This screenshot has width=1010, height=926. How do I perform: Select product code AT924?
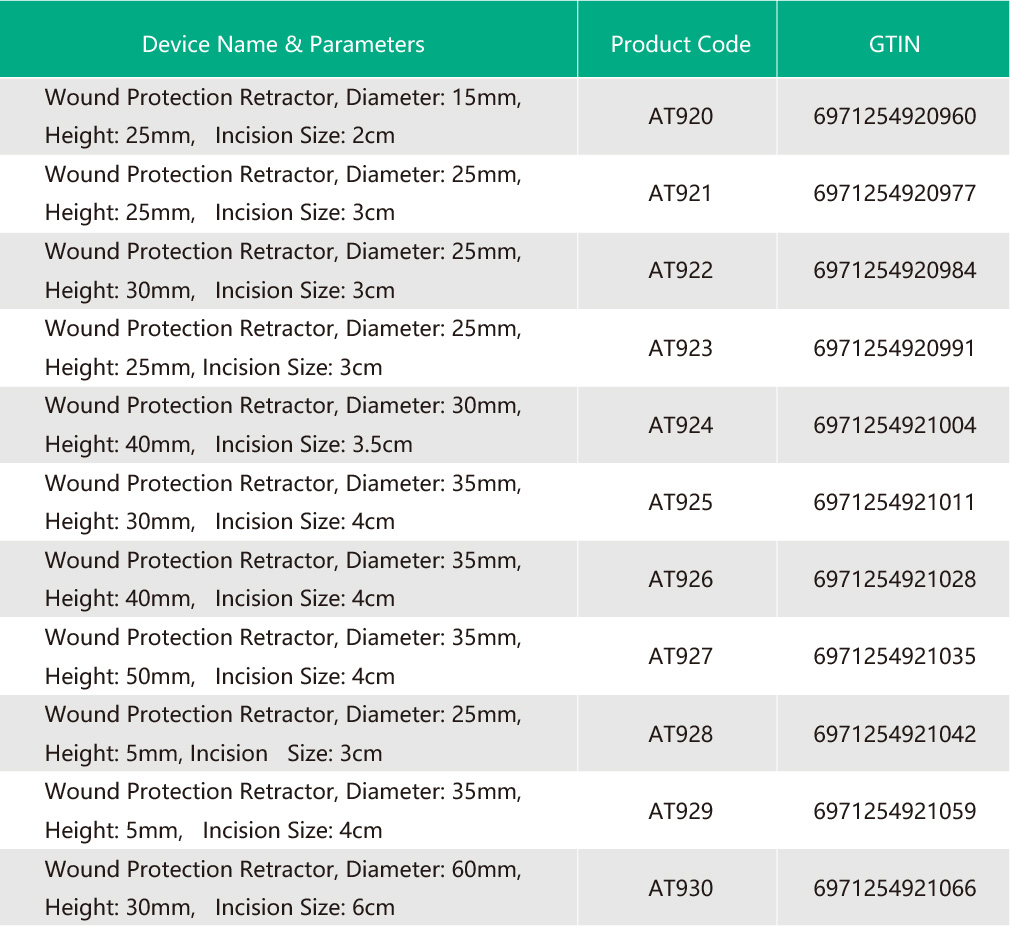[680, 425]
